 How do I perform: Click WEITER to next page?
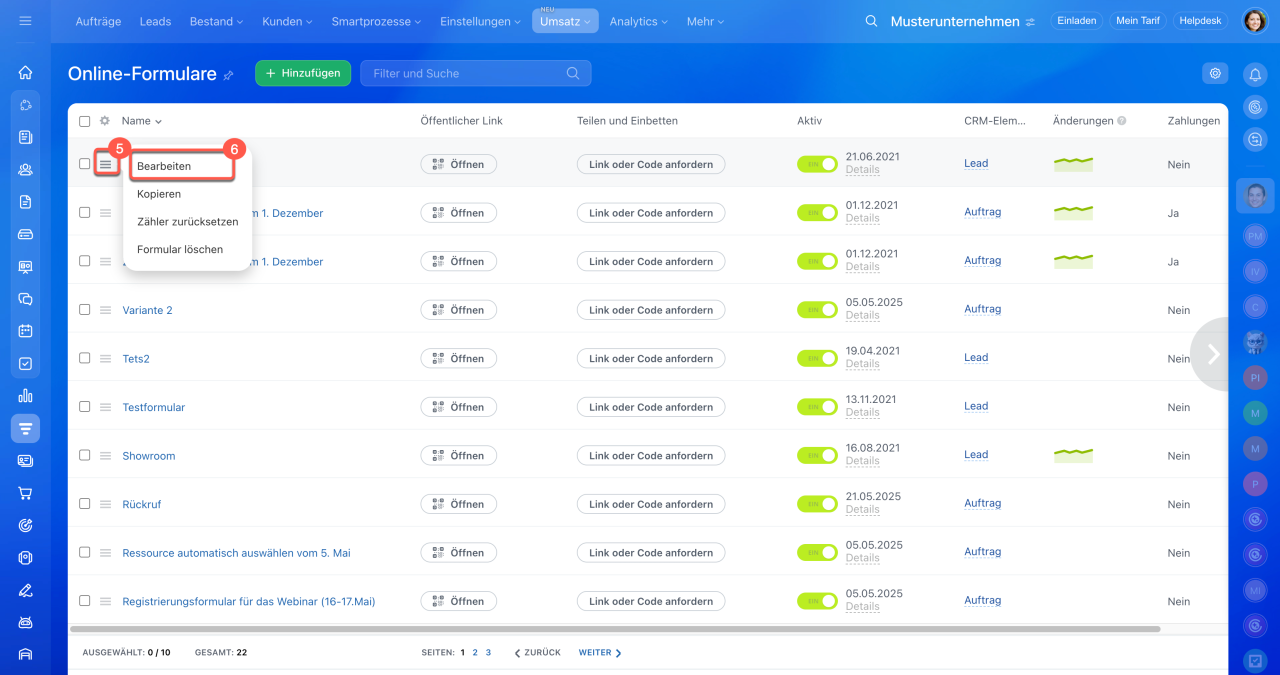click(x=600, y=653)
